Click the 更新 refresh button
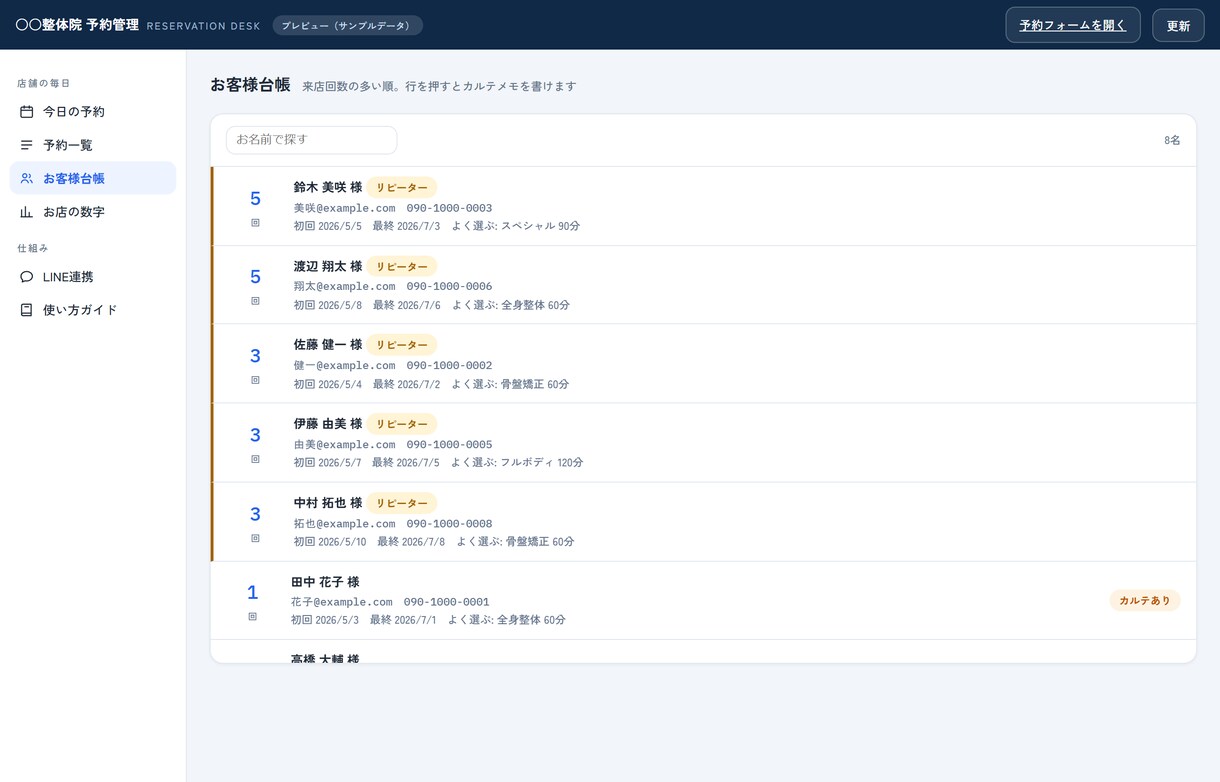This screenshot has width=1220, height=782. (1178, 25)
